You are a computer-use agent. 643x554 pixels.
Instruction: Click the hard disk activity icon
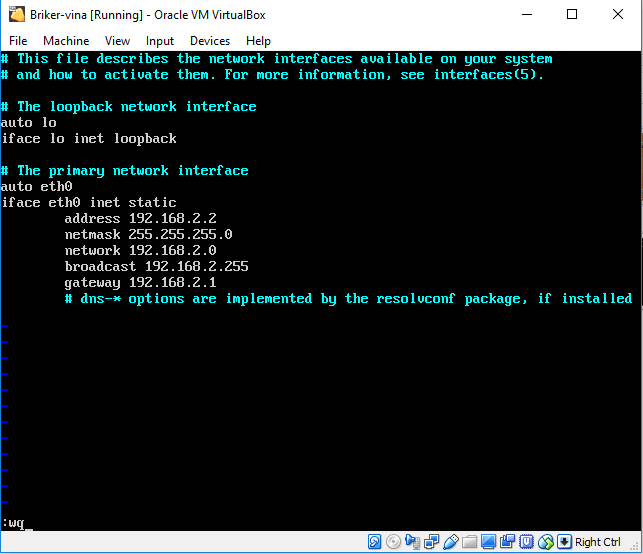375,542
